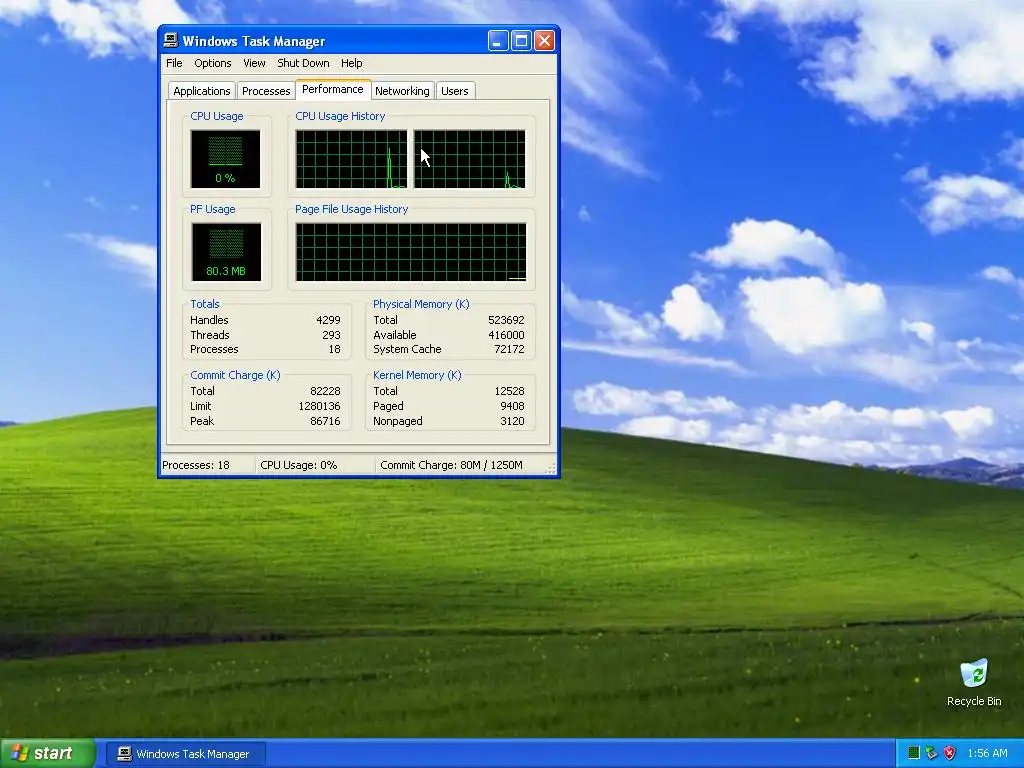Select the Performance tab
The height and width of the screenshot is (768, 1024).
(x=332, y=89)
